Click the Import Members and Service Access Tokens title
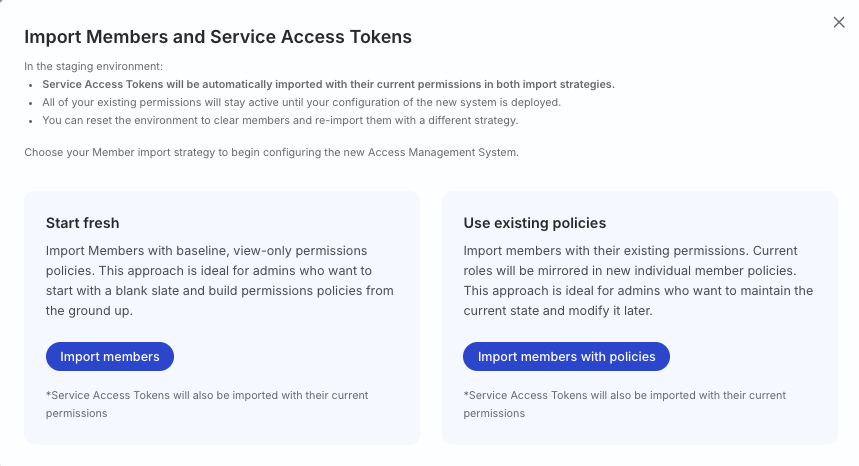 point(218,37)
